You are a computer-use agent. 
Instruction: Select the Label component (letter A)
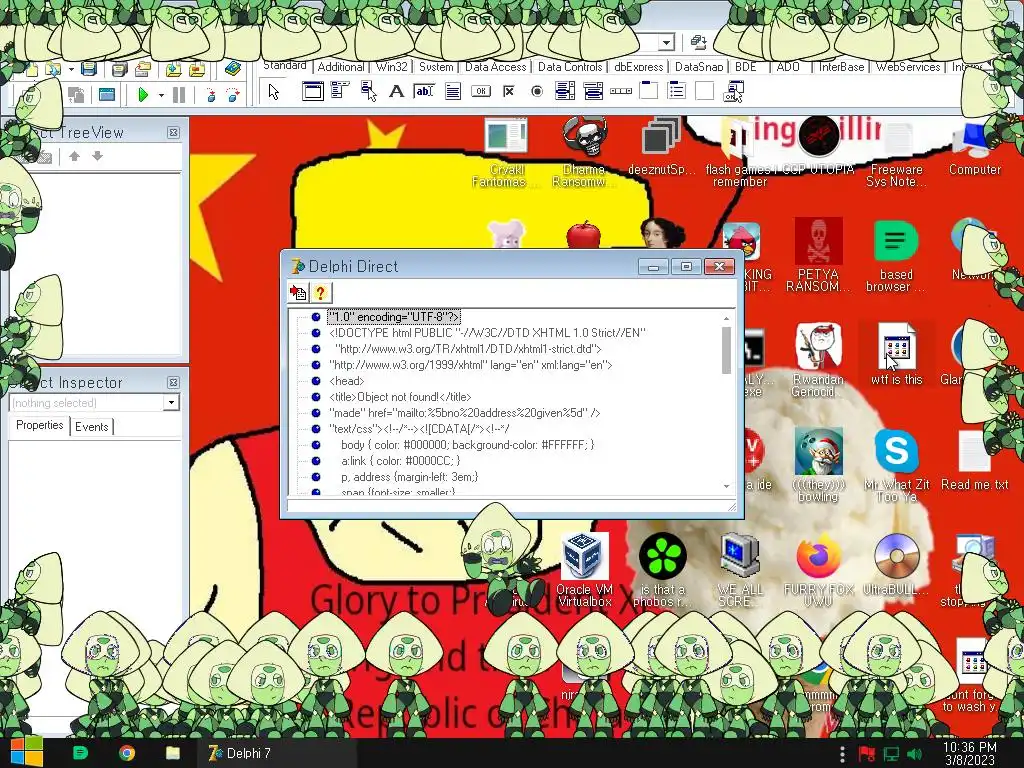click(396, 91)
